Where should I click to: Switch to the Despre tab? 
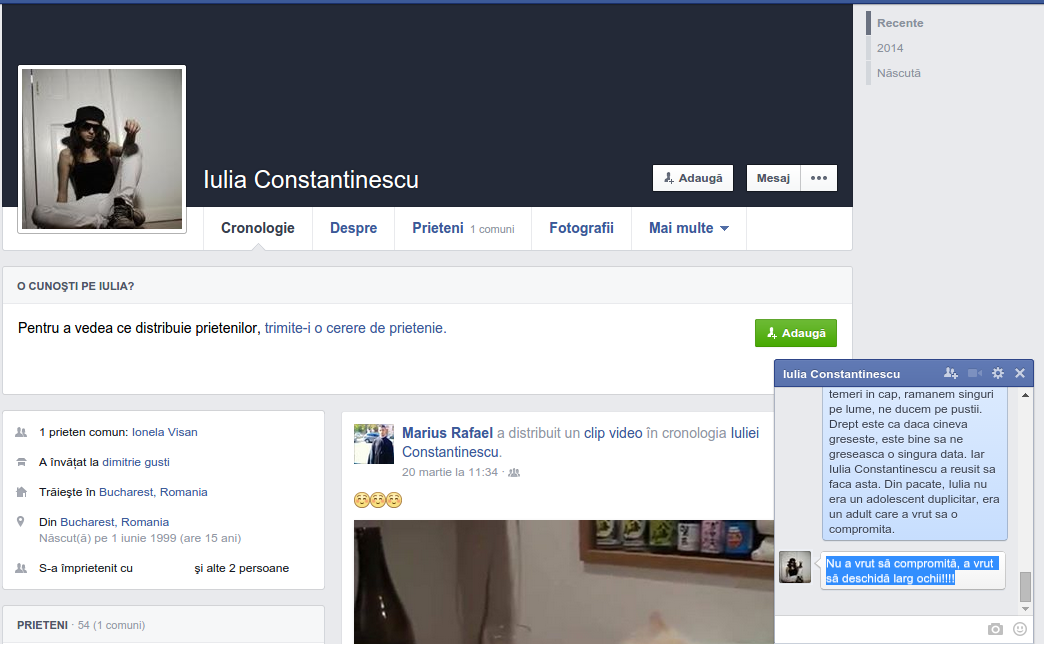click(353, 228)
